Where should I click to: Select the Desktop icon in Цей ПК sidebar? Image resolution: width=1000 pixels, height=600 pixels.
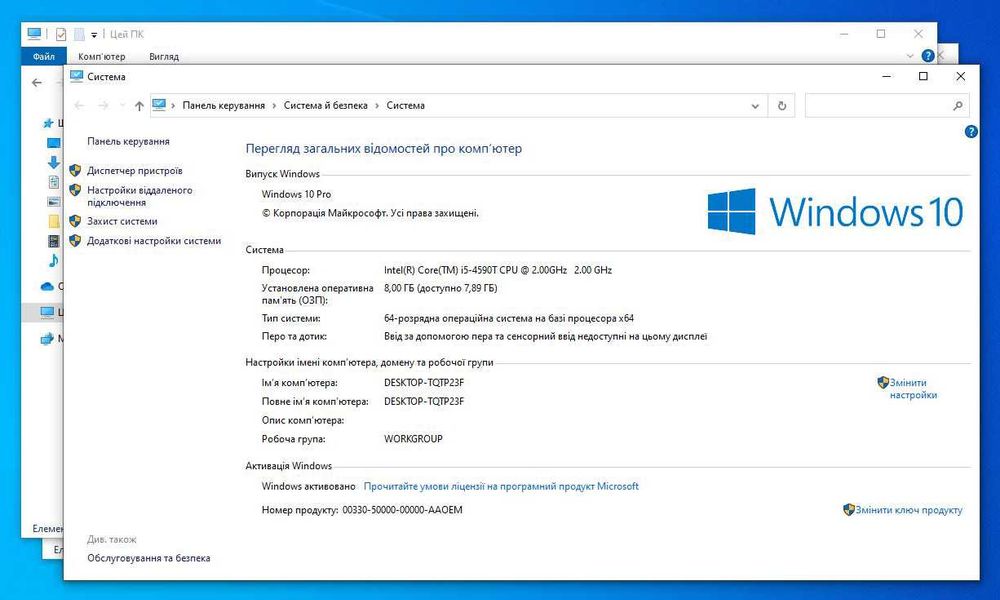[x=54, y=143]
